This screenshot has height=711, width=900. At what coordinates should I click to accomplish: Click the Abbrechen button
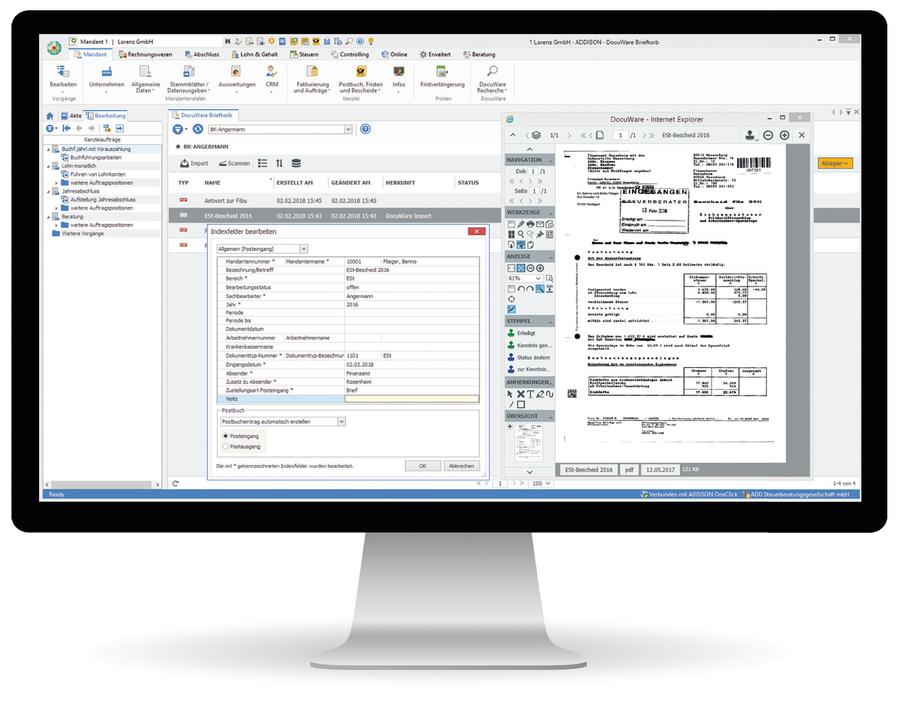[x=460, y=466]
